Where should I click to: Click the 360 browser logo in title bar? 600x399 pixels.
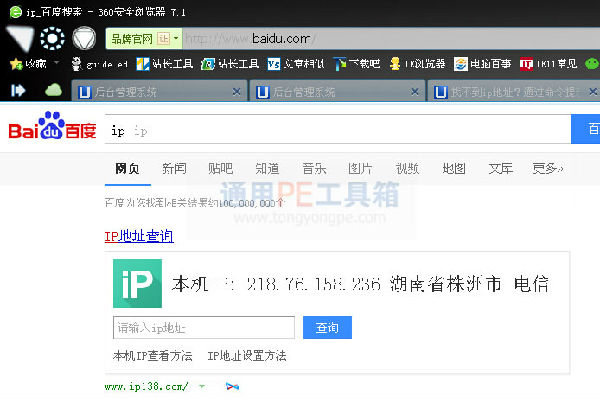[x=16, y=12]
